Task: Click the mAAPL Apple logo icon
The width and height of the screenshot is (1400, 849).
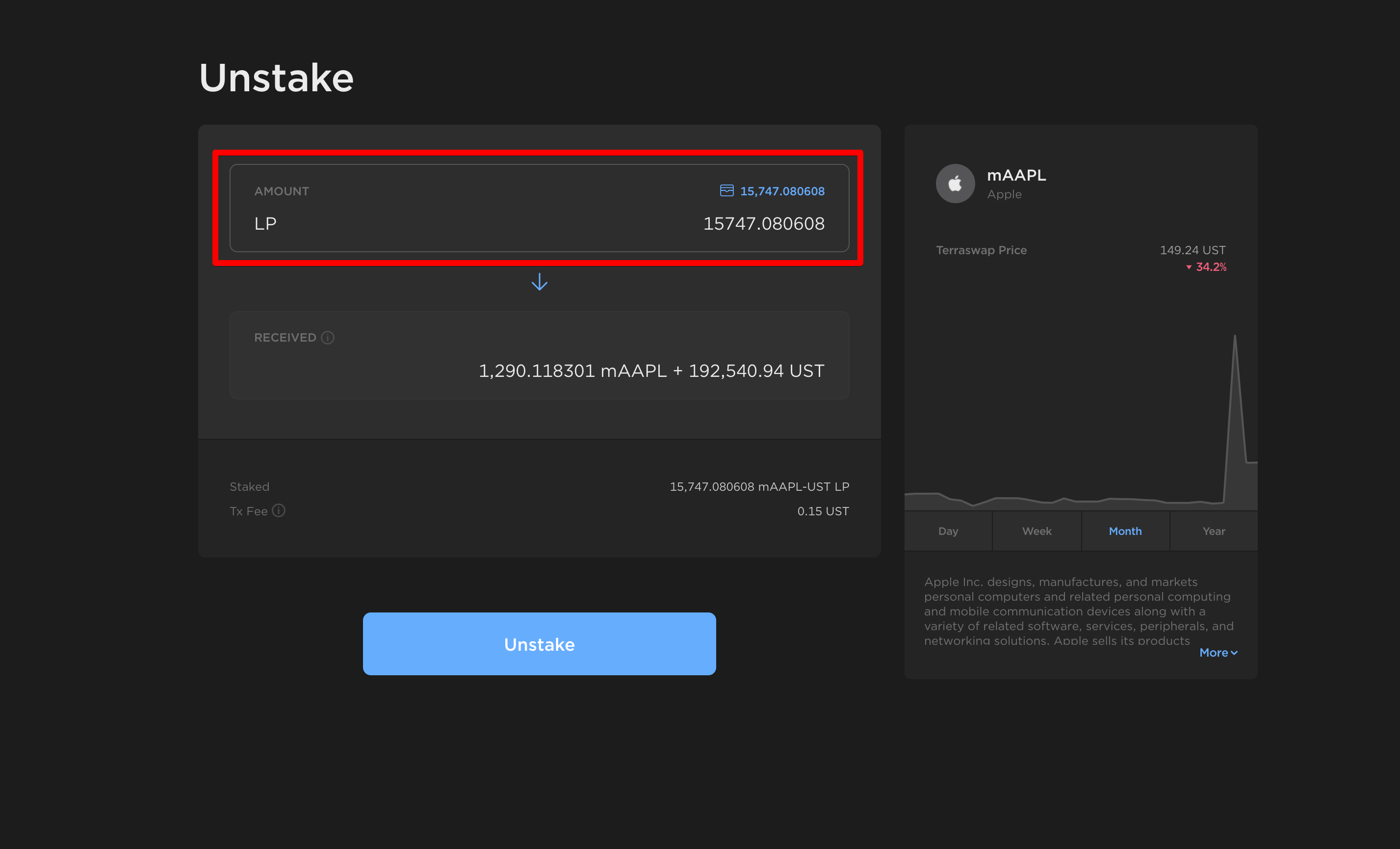Action: click(955, 184)
